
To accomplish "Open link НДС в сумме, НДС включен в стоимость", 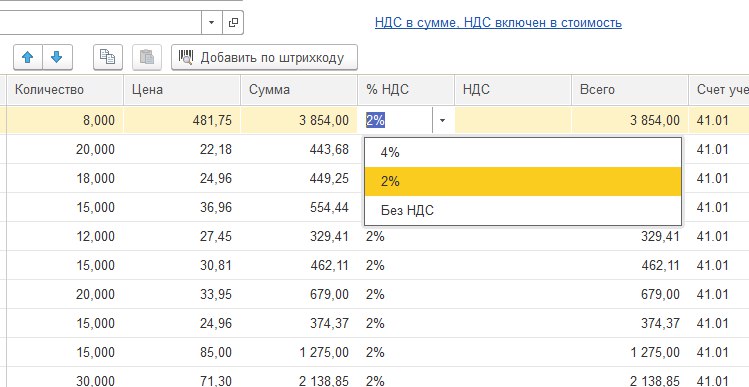I will tap(498, 22).
